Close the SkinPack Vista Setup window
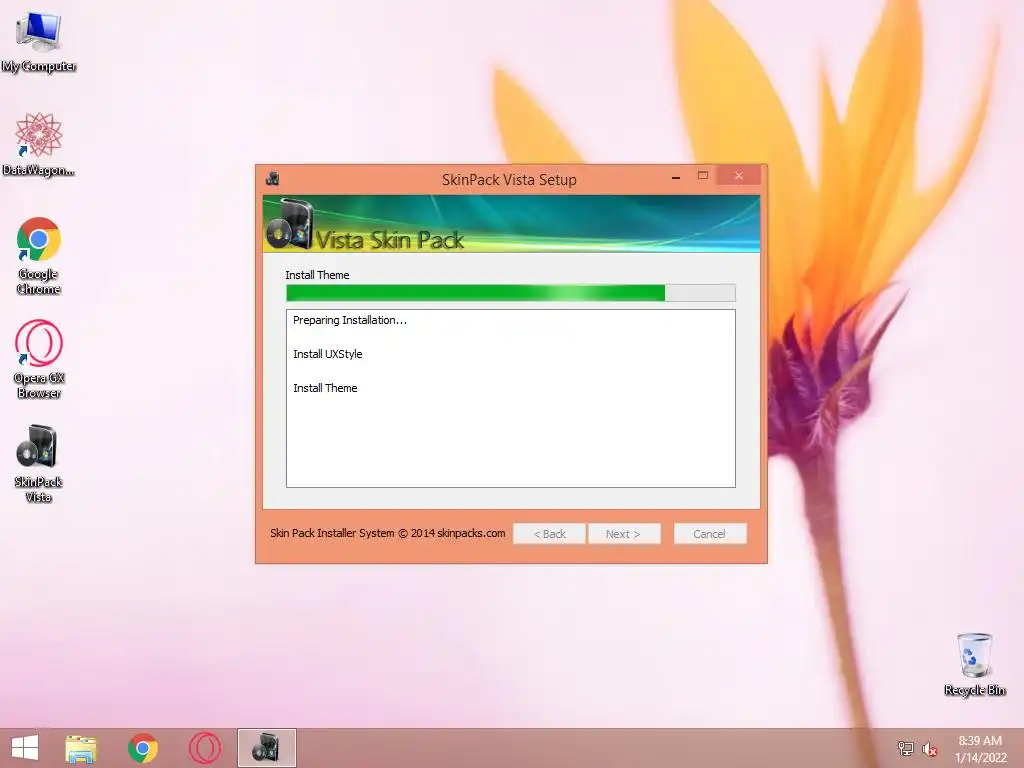1024x768 pixels. pyautogui.click(x=739, y=176)
